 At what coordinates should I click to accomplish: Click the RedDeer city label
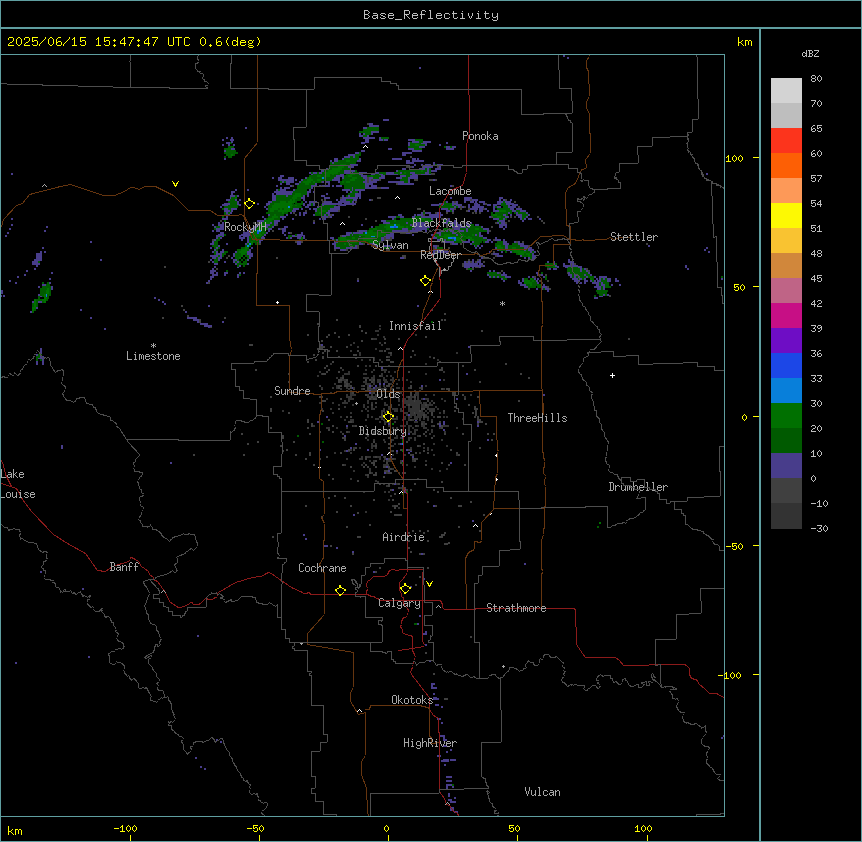[x=441, y=255]
